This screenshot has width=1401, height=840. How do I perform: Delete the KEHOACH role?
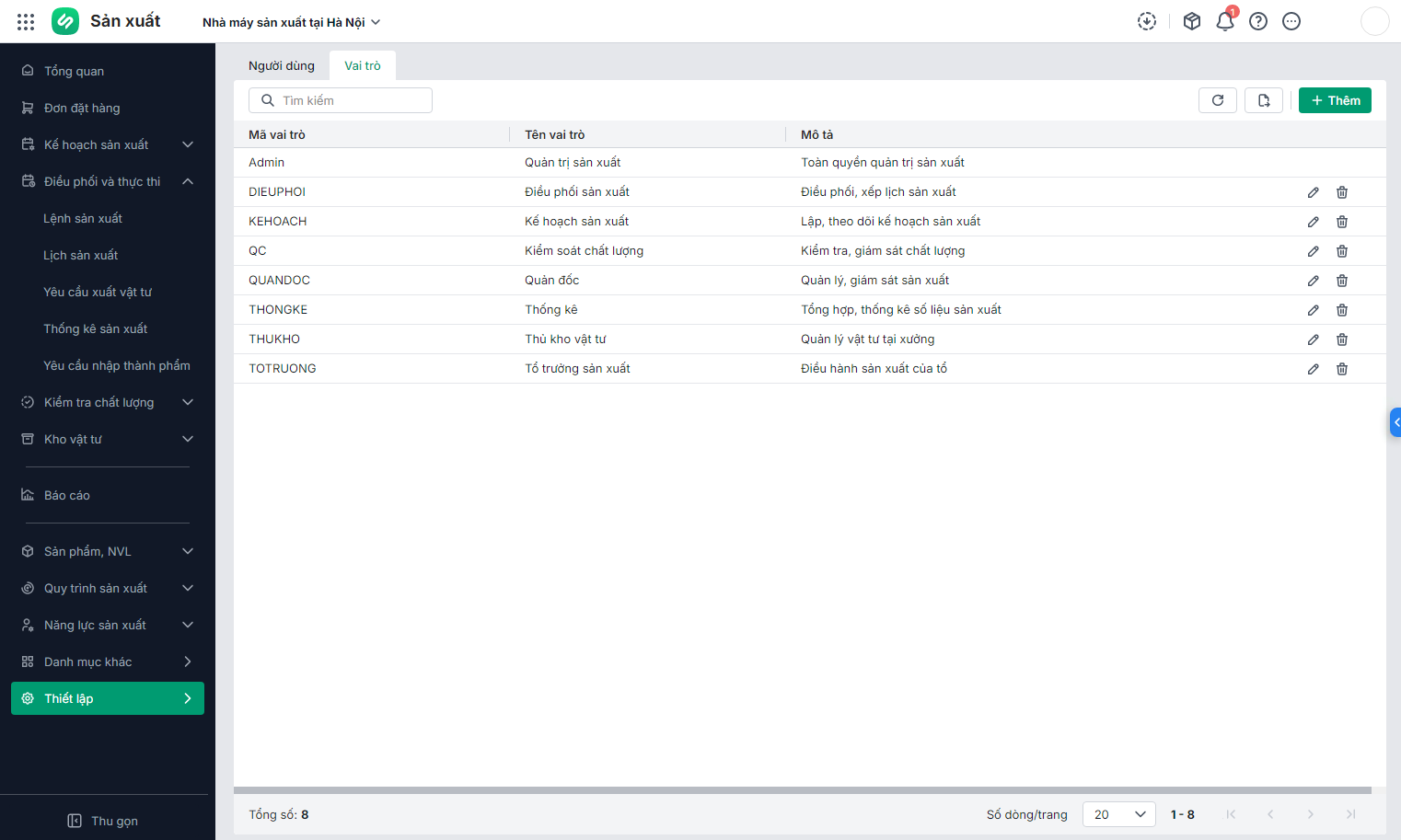(x=1342, y=222)
